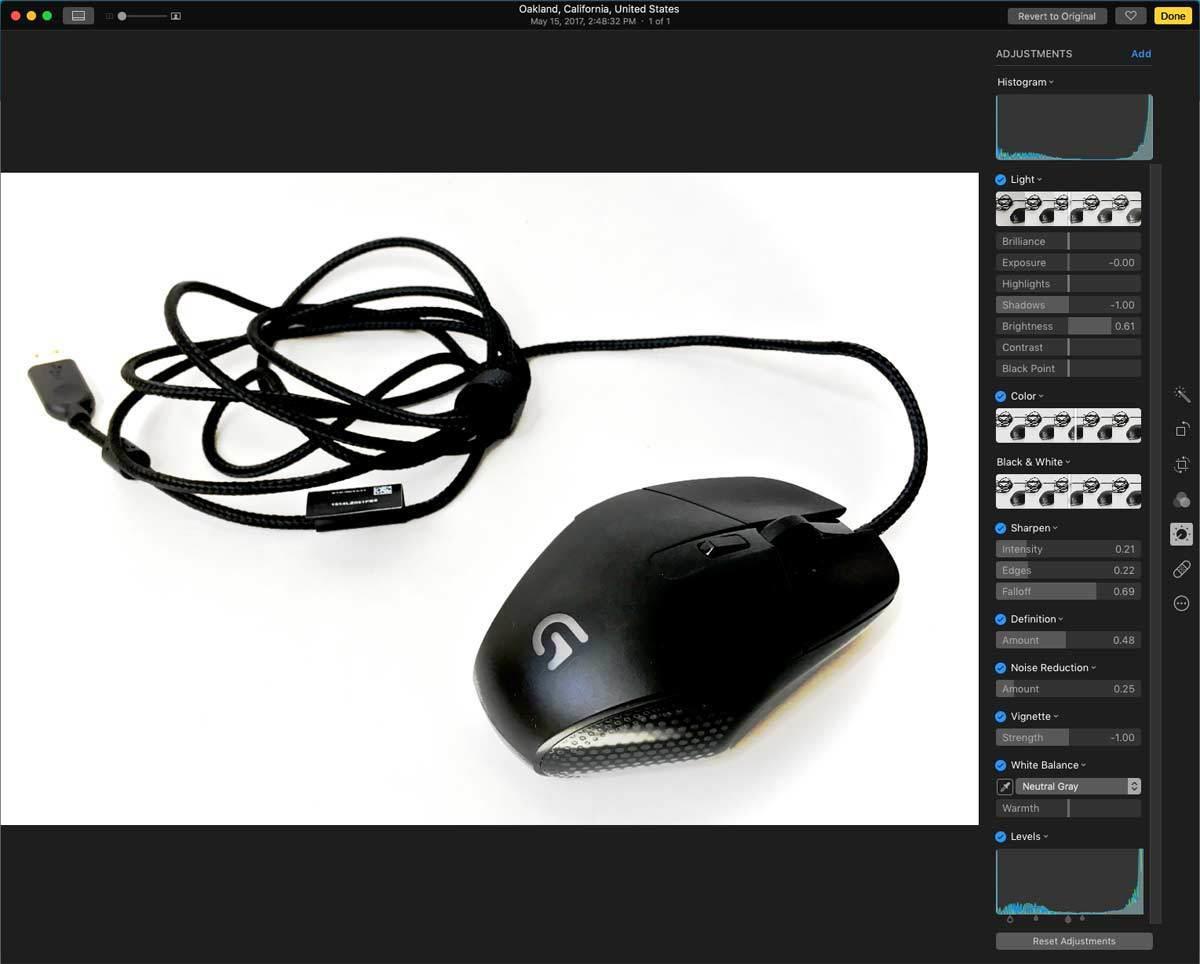Collapse the Light section header
Screen dimensions: 1200x964
tap(1026, 180)
